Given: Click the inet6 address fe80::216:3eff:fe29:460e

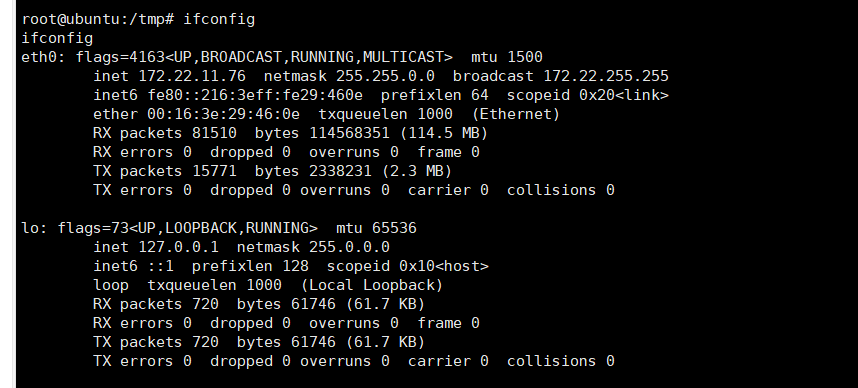Looking at the screenshot, I should tap(255, 95).
